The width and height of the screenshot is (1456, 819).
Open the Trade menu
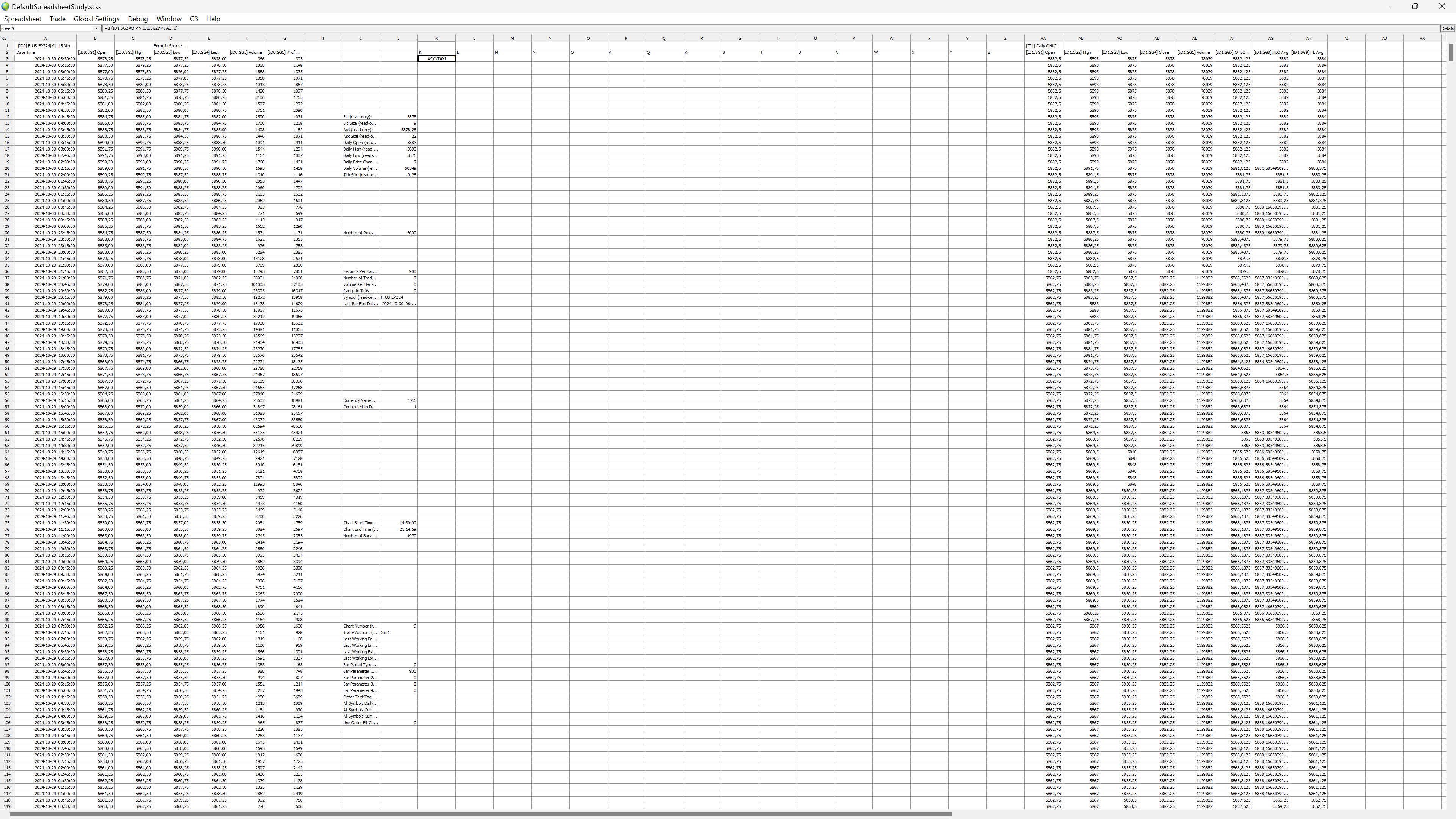(57, 19)
